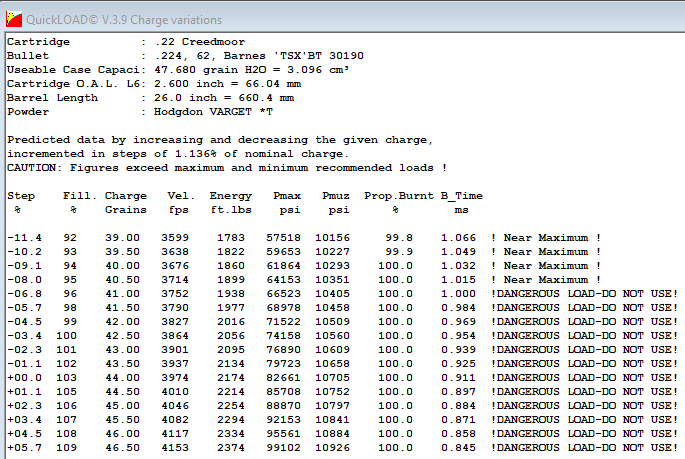
Task: Click the B_Time column header
Action: (462, 196)
